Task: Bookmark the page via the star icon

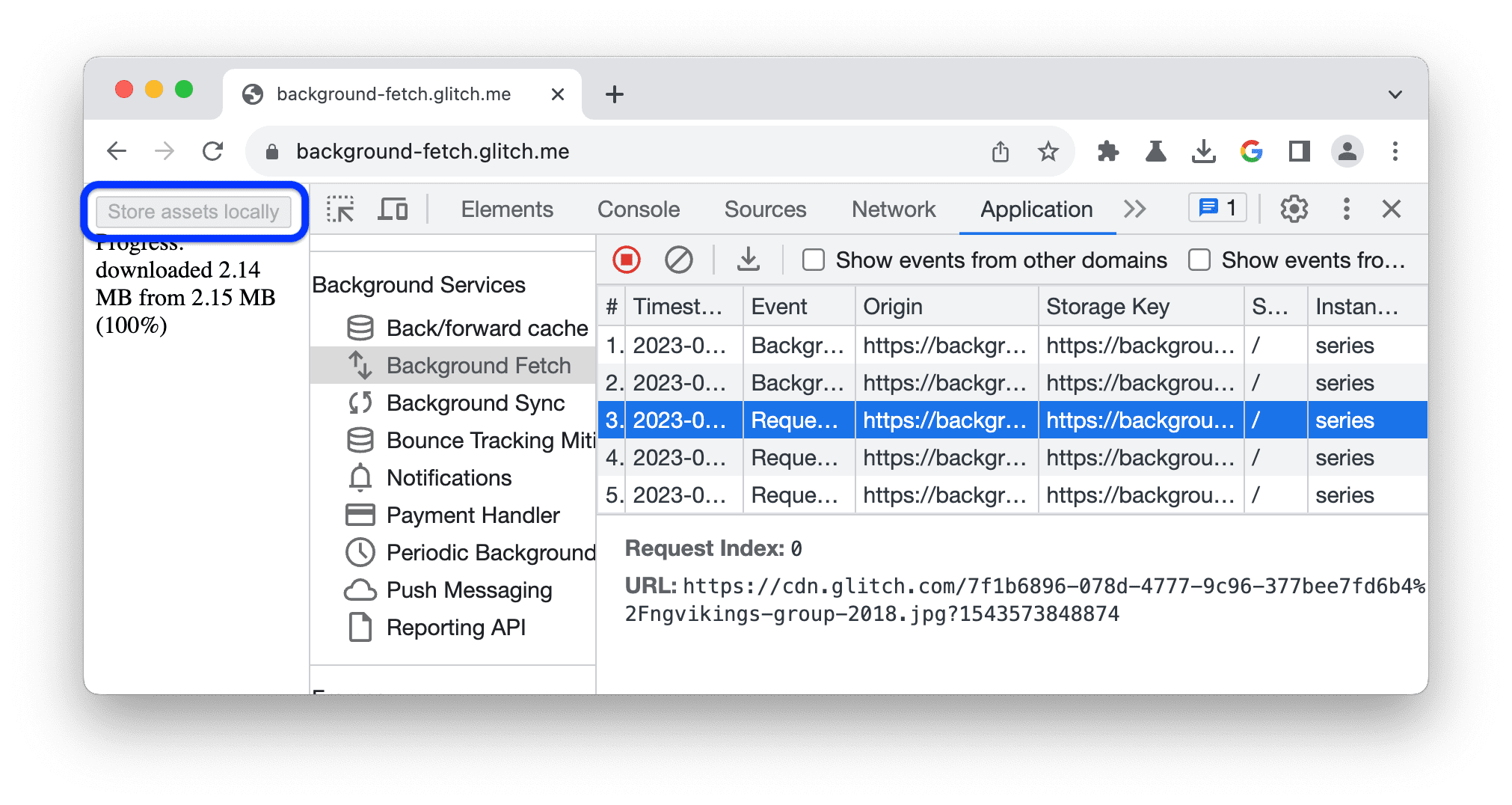Action: 1048,151
